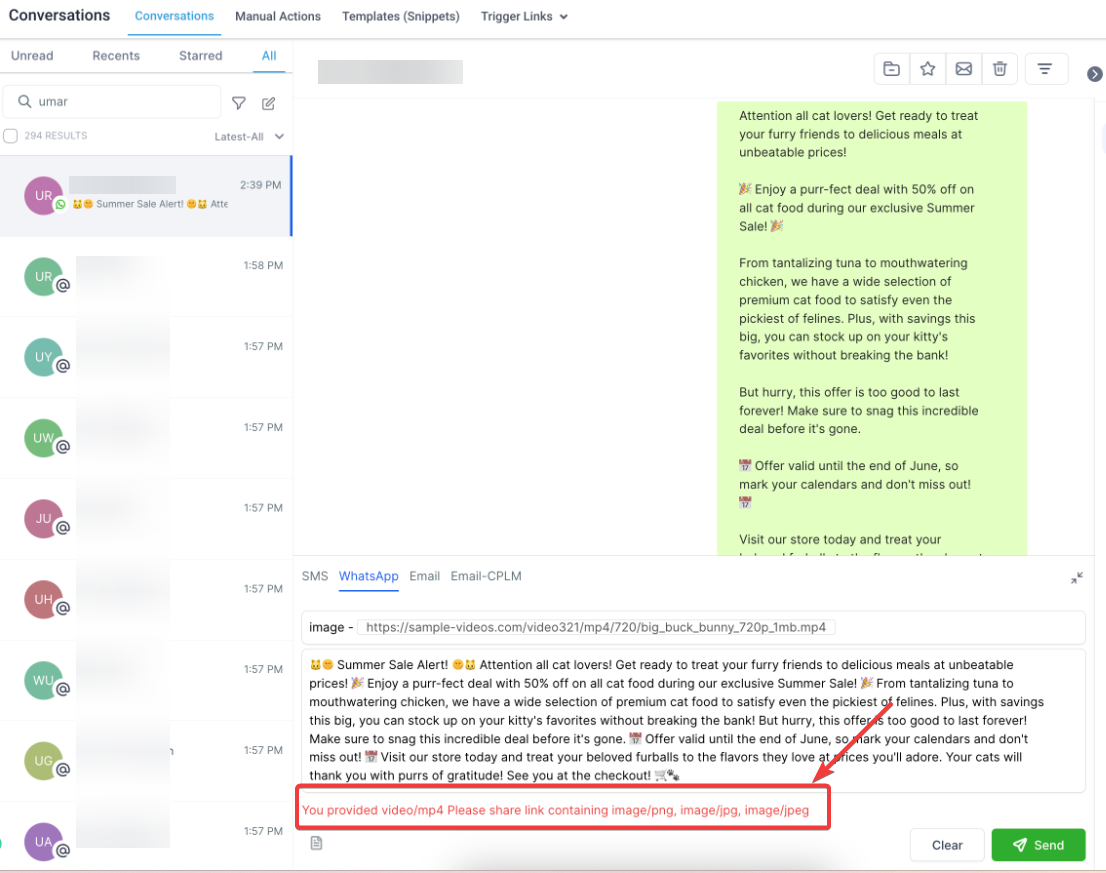This screenshot has width=1106, height=873.
Task: Collapse the message composer with shrink icon
Action: [1076, 578]
